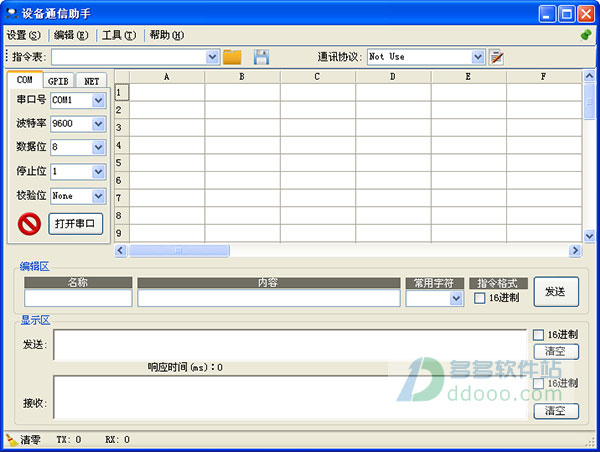Click the broom clear-counters icon in status bar
600x452 pixels.
tap(12, 440)
